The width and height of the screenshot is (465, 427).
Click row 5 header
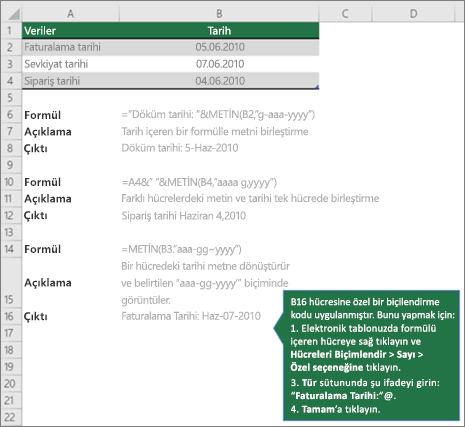coord(11,98)
